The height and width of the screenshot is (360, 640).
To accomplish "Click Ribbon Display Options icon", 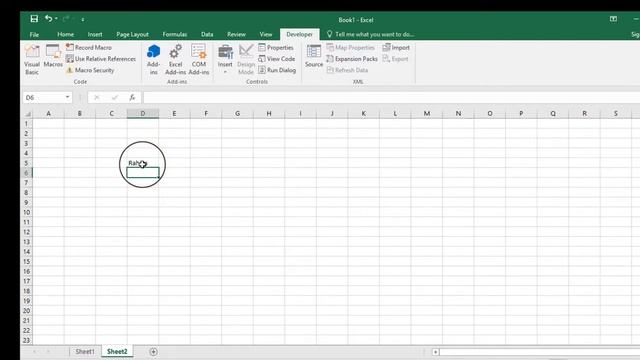I will point(613,19).
